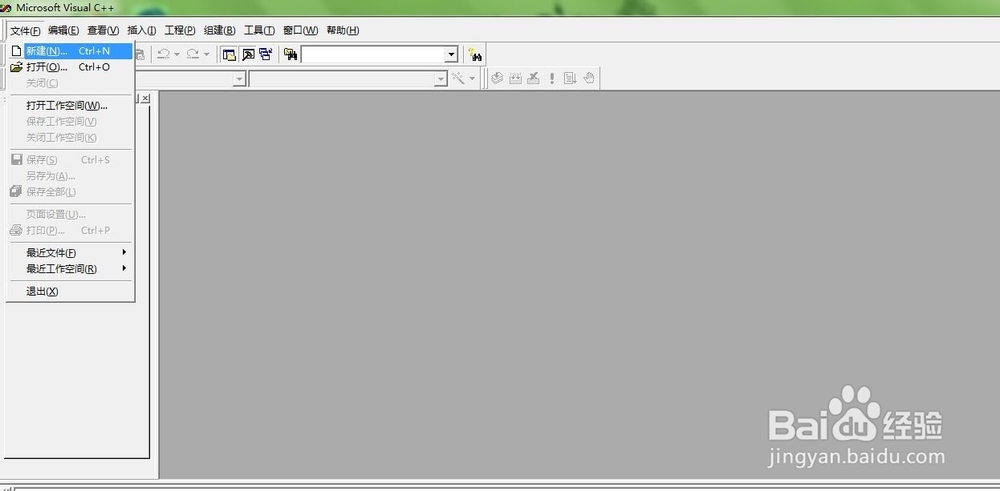The image size is (1000, 491).
Task: Expand the Find combo box dropdown arrow
Action: click(x=452, y=55)
